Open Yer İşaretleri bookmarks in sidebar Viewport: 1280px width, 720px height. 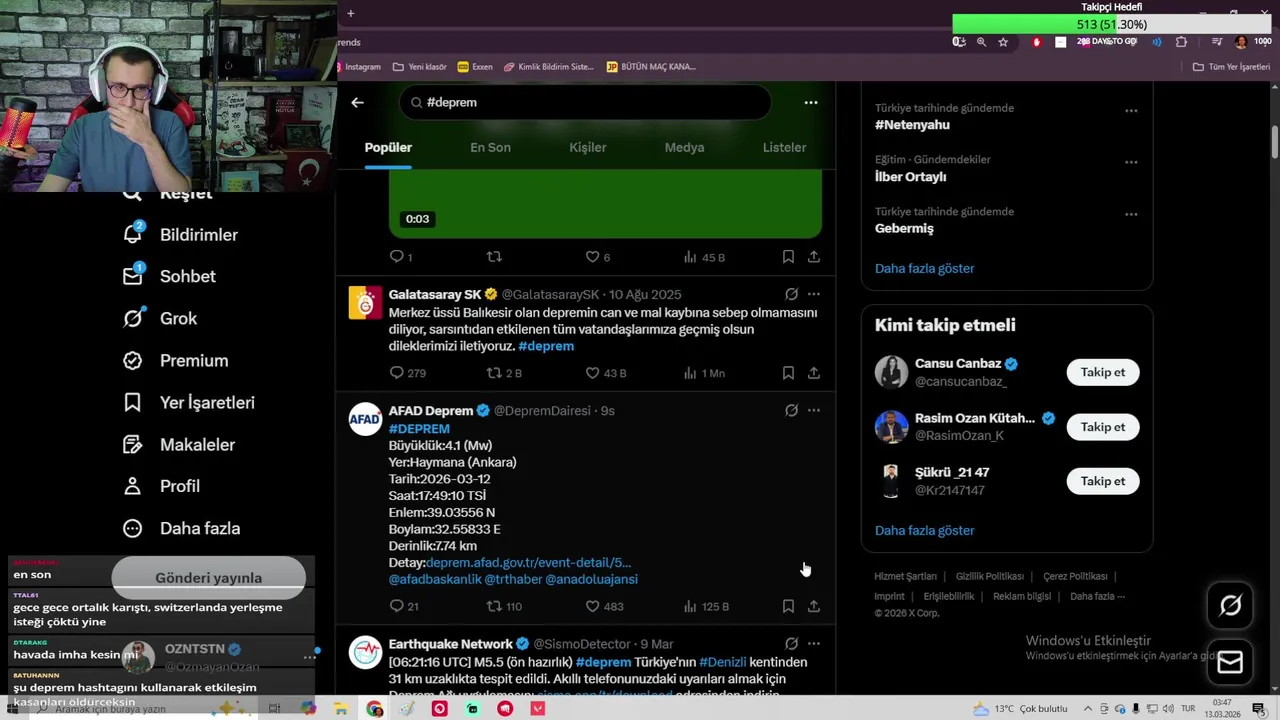[188, 402]
